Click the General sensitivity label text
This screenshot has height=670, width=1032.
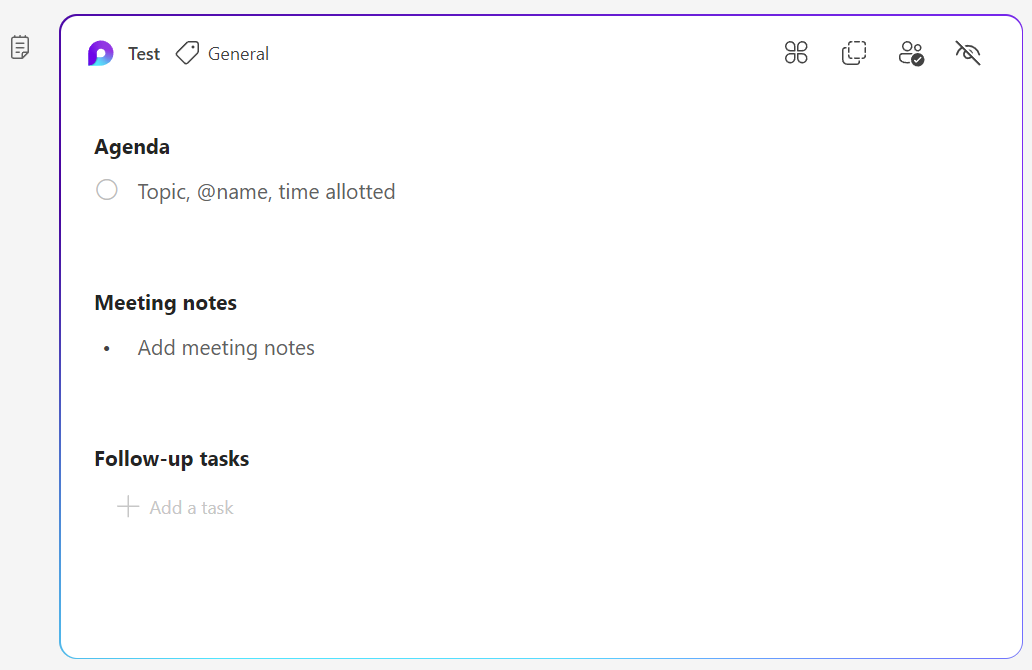pos(238,54)
